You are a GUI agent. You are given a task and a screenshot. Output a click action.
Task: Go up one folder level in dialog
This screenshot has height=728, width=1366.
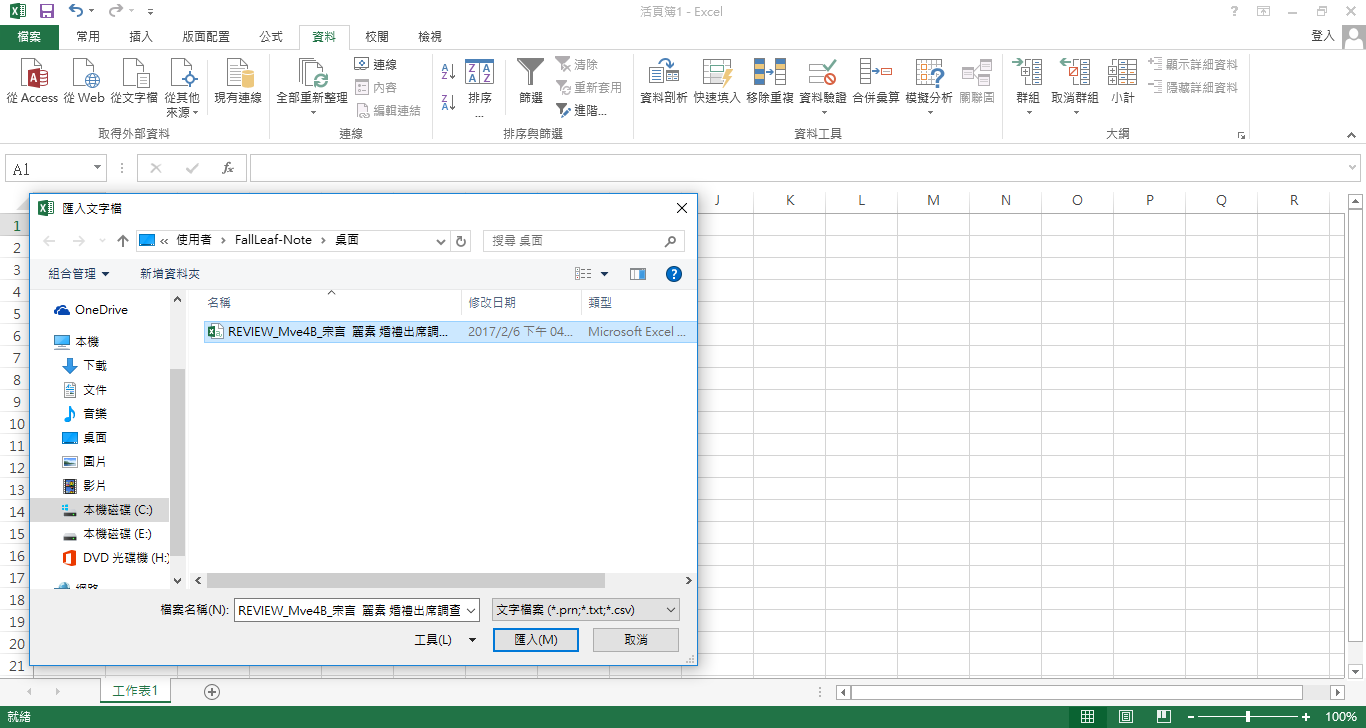123,241
